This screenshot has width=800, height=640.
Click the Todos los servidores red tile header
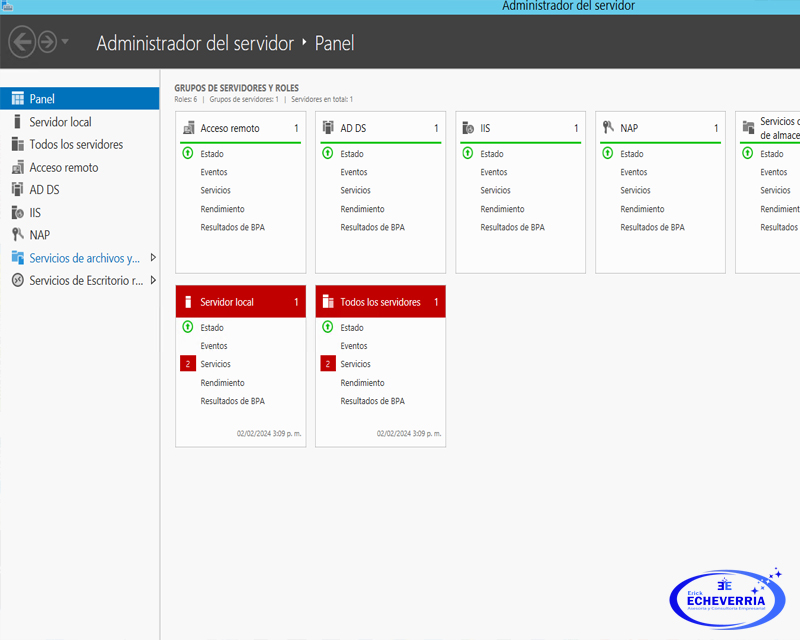coord(380,302)
